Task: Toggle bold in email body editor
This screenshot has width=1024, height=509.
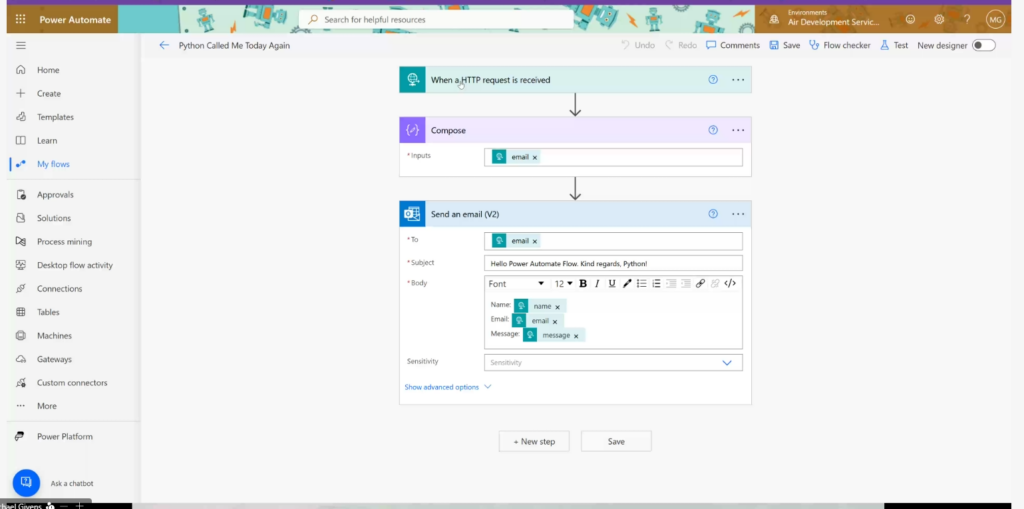Action: point(583,284)
